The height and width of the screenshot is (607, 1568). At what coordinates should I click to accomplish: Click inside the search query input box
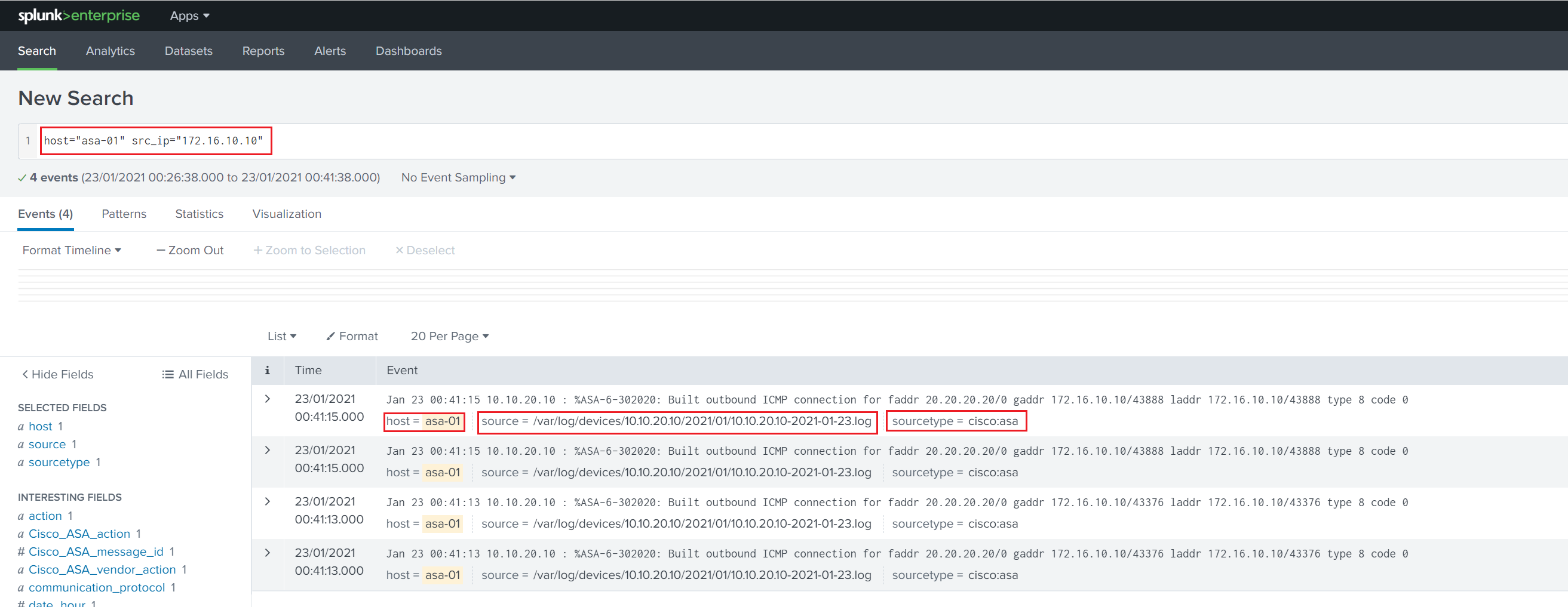tap(155, 140)
